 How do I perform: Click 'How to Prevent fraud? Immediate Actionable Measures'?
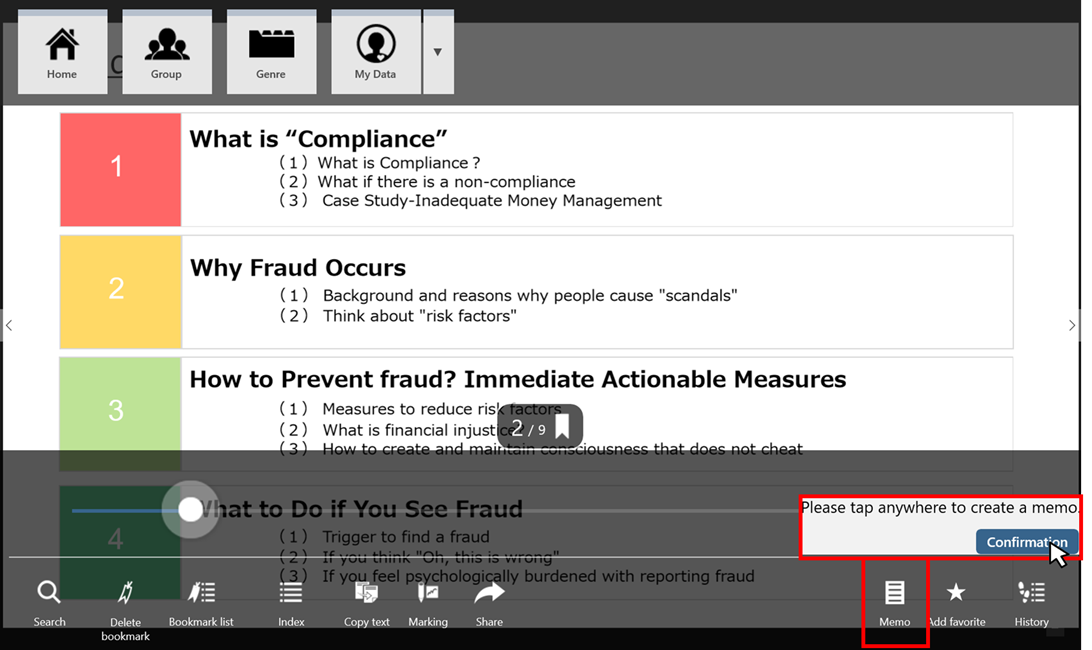coord(518,379)
